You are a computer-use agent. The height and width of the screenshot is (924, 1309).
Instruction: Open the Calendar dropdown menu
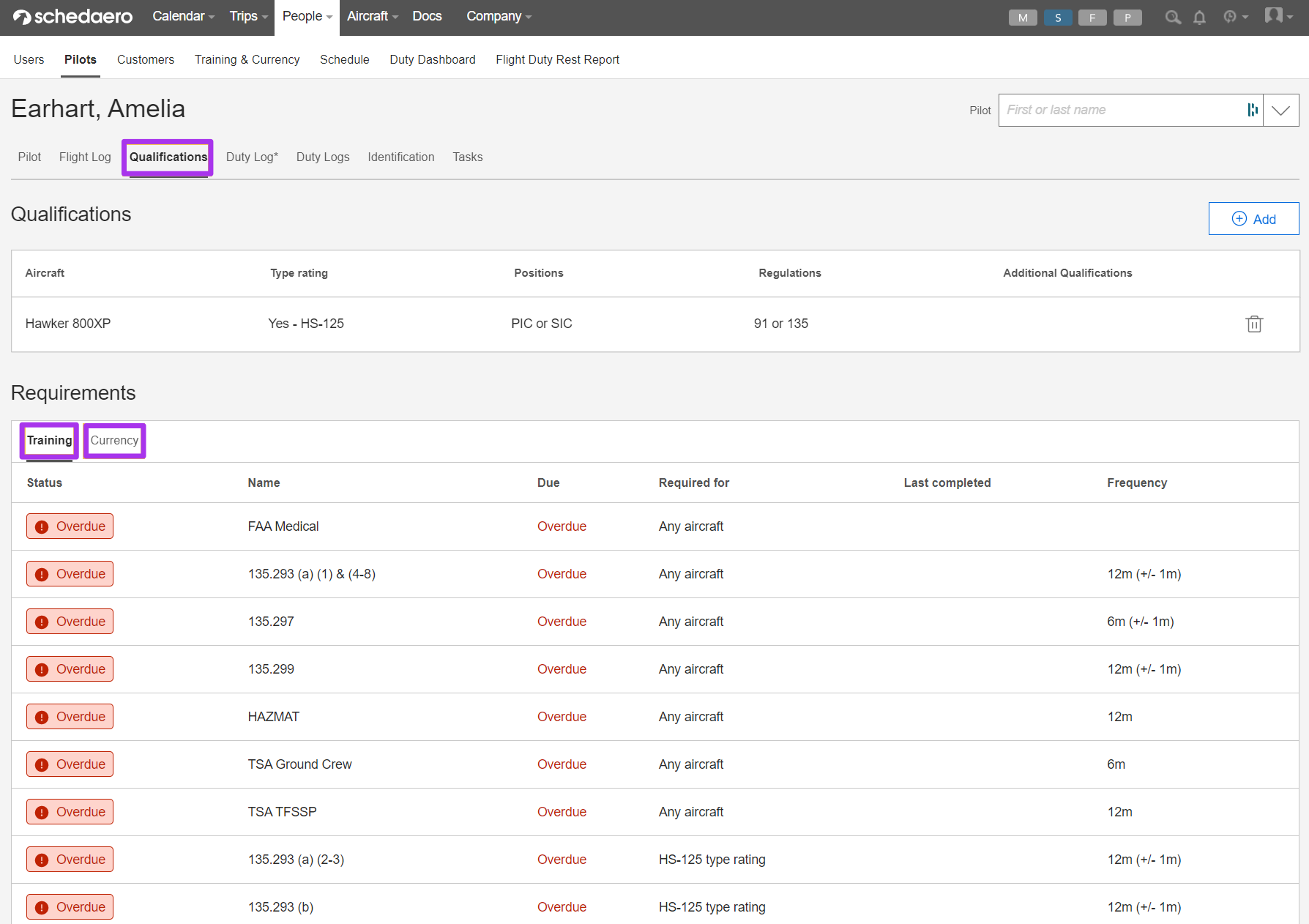pos(183,16)
